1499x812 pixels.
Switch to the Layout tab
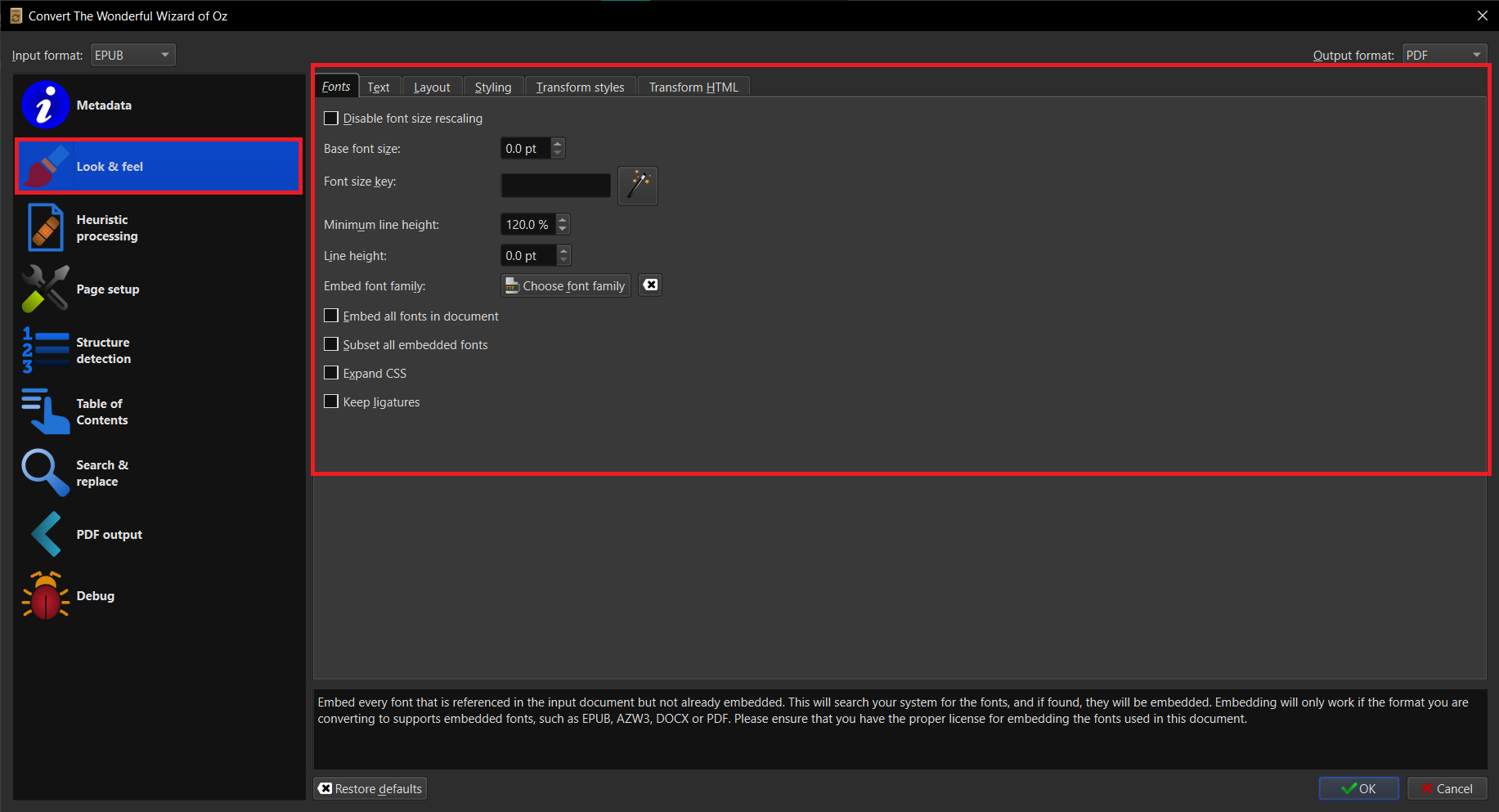tap(432, 87)
